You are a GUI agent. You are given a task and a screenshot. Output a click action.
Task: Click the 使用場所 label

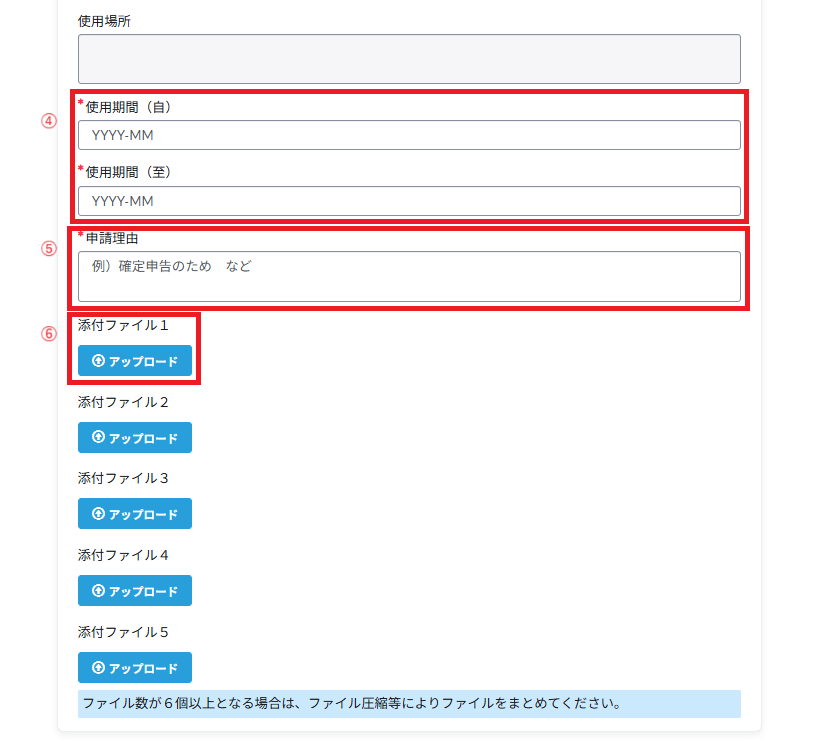[104, 21]
